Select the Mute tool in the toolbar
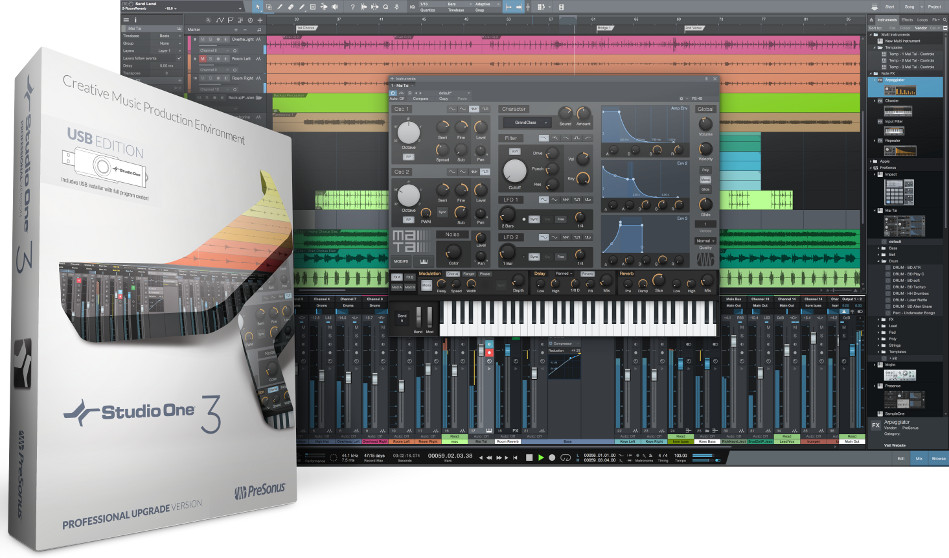Image resolution: width=949 pixels, height=558 pixels. pyautogui.click(x=312, y=7)
